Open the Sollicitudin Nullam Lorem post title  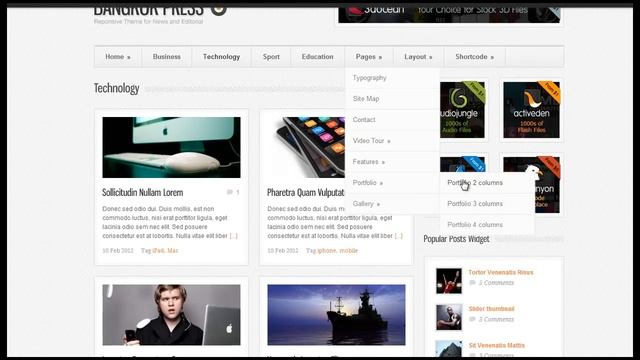142,192
